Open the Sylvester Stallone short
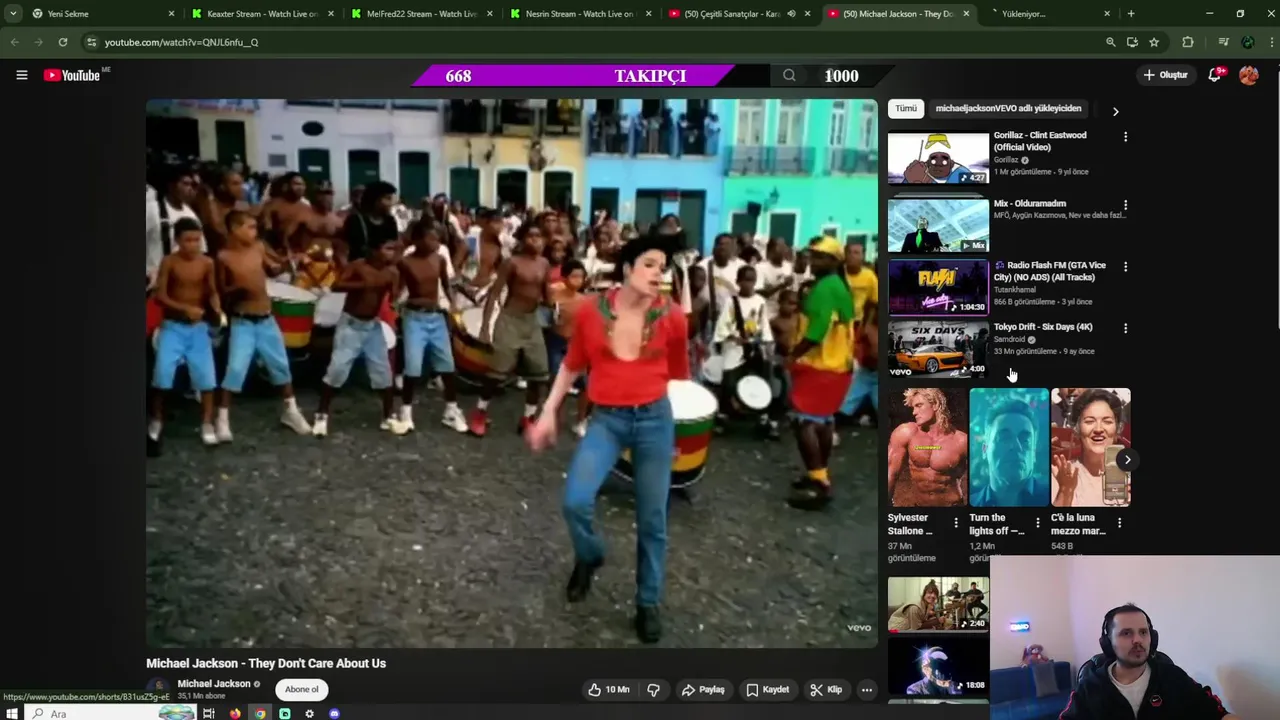Screen dimensions: 1280x720 pos(927,447)
